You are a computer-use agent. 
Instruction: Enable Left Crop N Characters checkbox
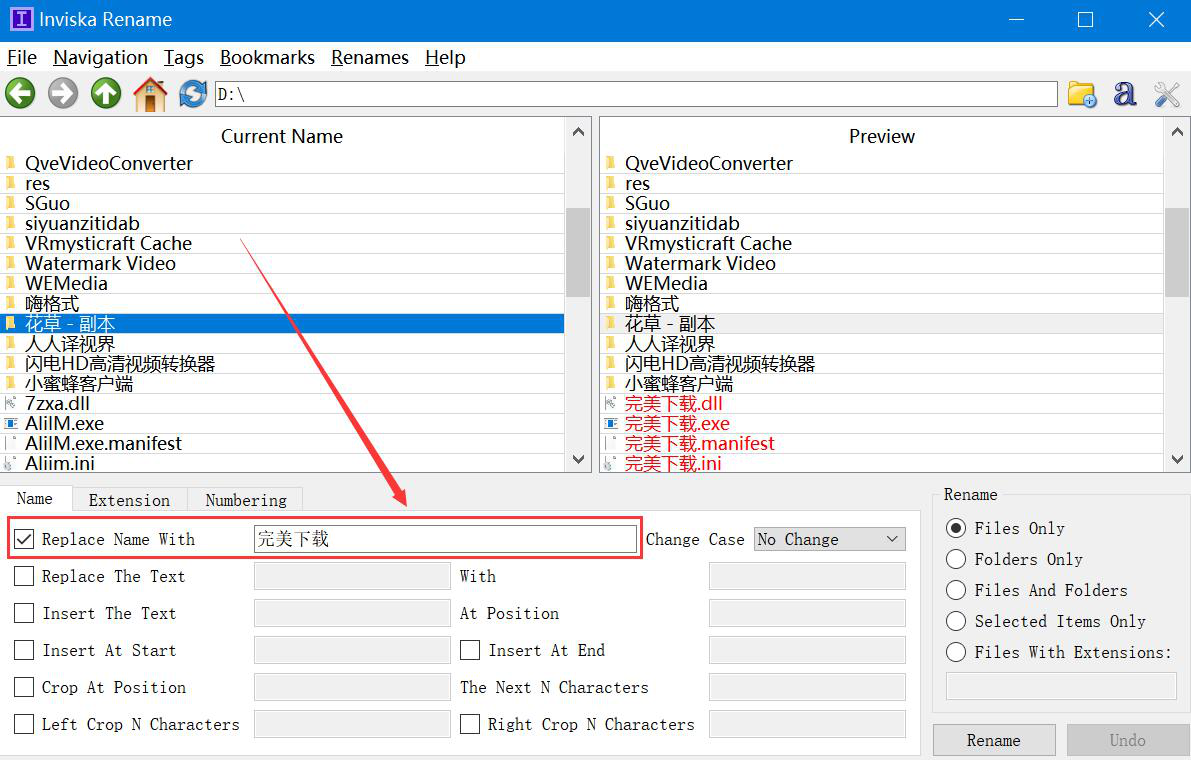pyautogui.click(x=24, y=724)
